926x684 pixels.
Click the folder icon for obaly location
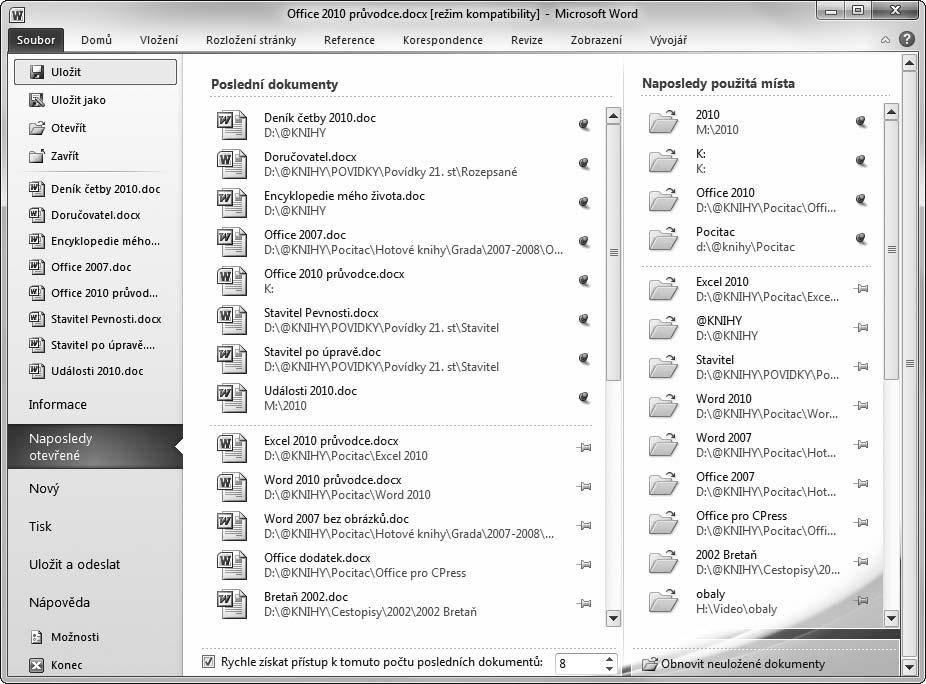(x=663, y=600)
